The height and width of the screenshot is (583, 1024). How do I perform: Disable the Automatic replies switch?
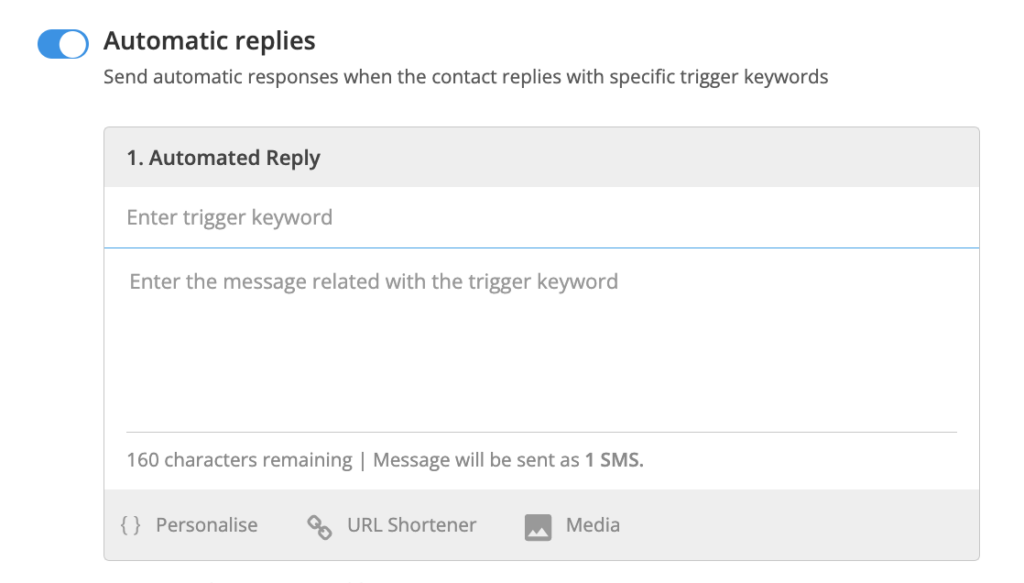coord(63,44)
